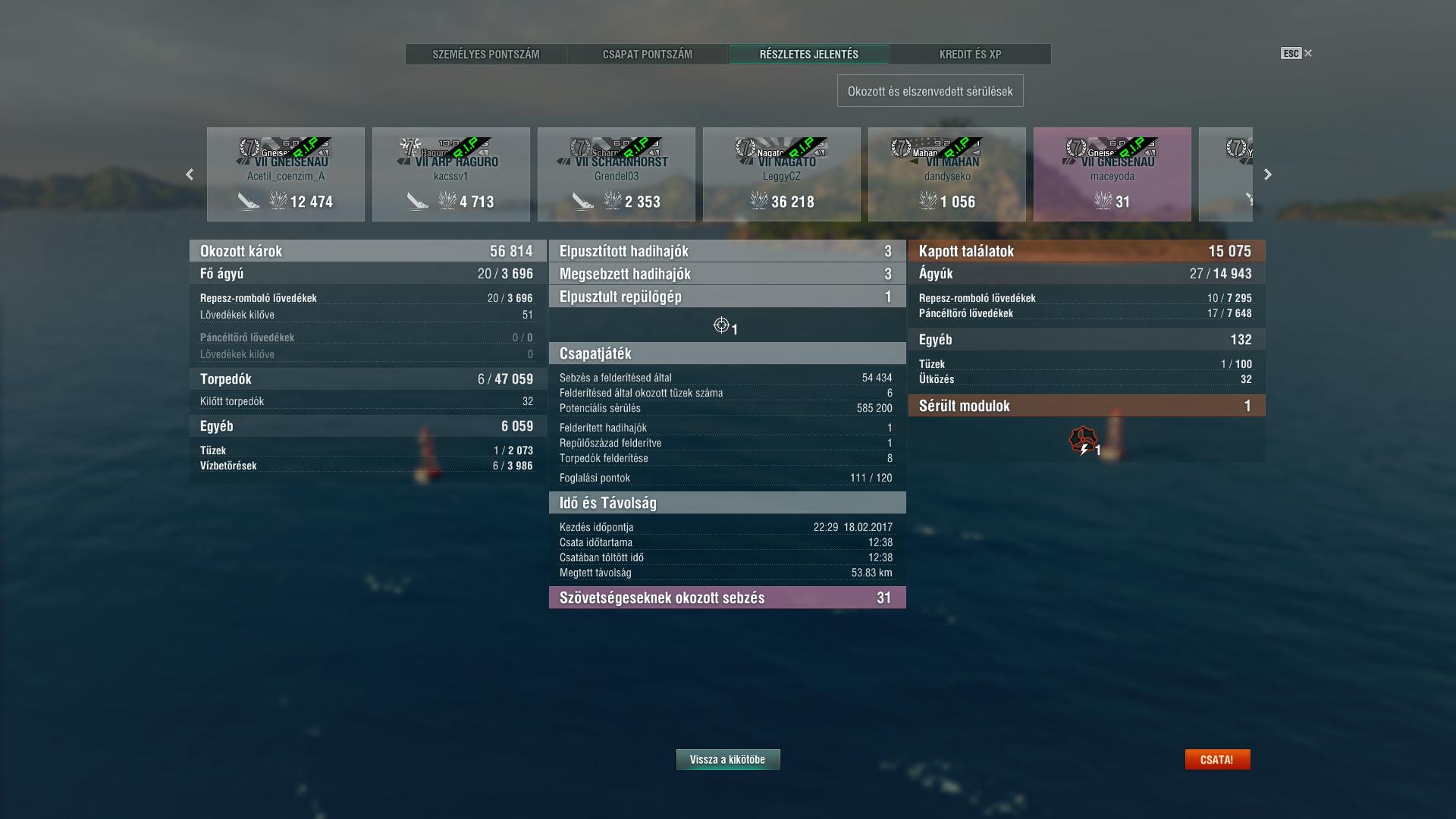This screenshot has width=1456, height=819.
Task: Switch to the Csapat pontszám tab
Action: [648, 55]
